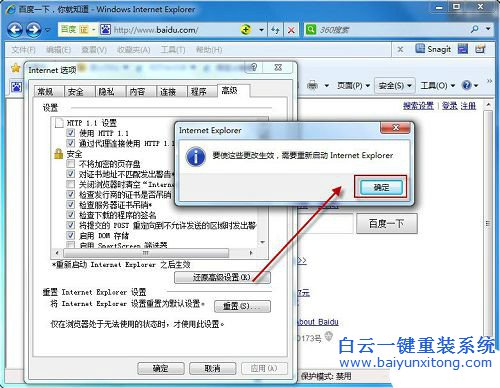Open the recent pages dropdown beside Forward
500x388 pixels.
click(x=48, y=30)
